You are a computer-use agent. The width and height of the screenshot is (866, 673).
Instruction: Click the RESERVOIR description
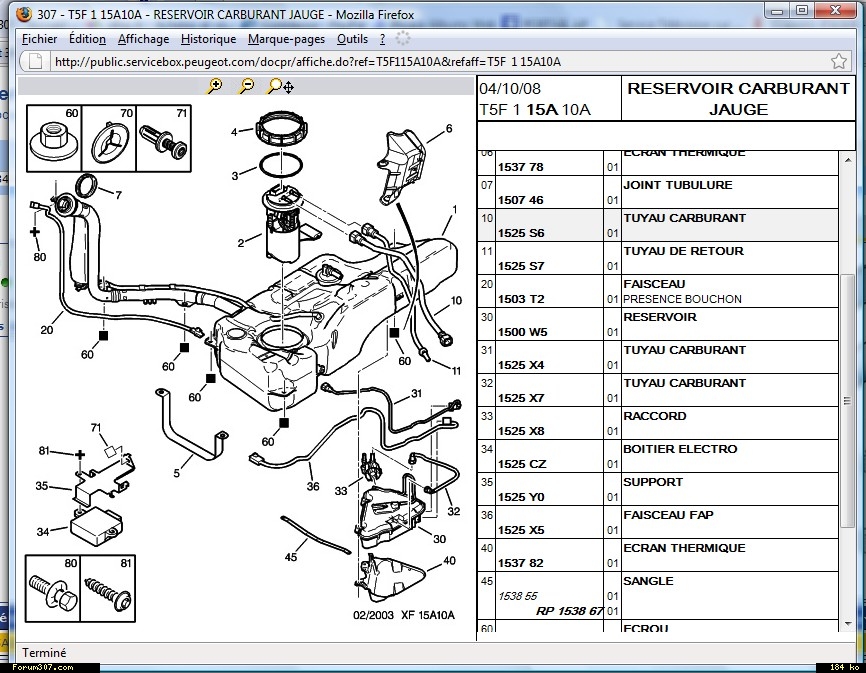[x=660, y=317]
